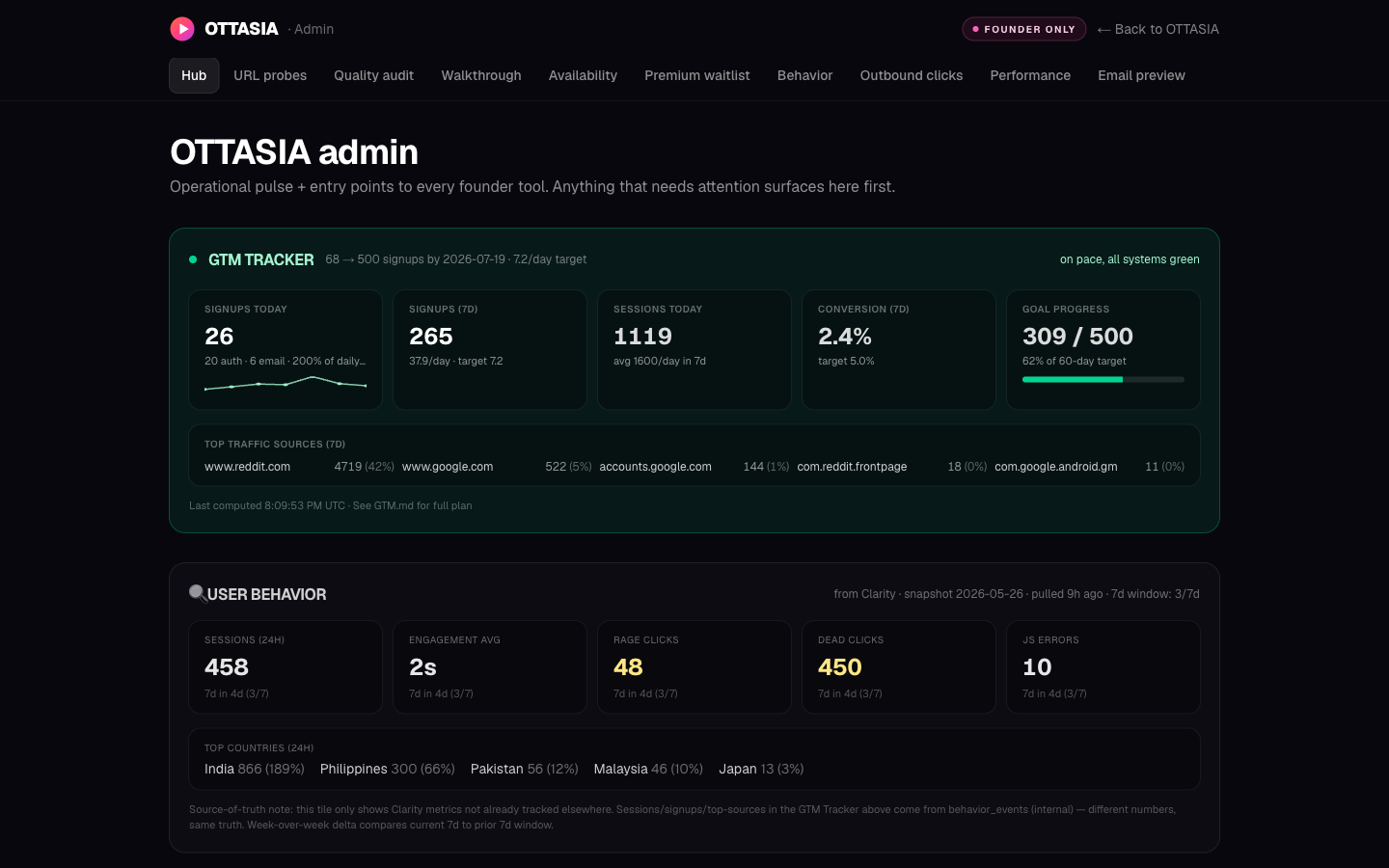This screenshot has height=868, width=1389.
Task: Click com.reddit.frontpage traffic source
Action: [852, 467]
